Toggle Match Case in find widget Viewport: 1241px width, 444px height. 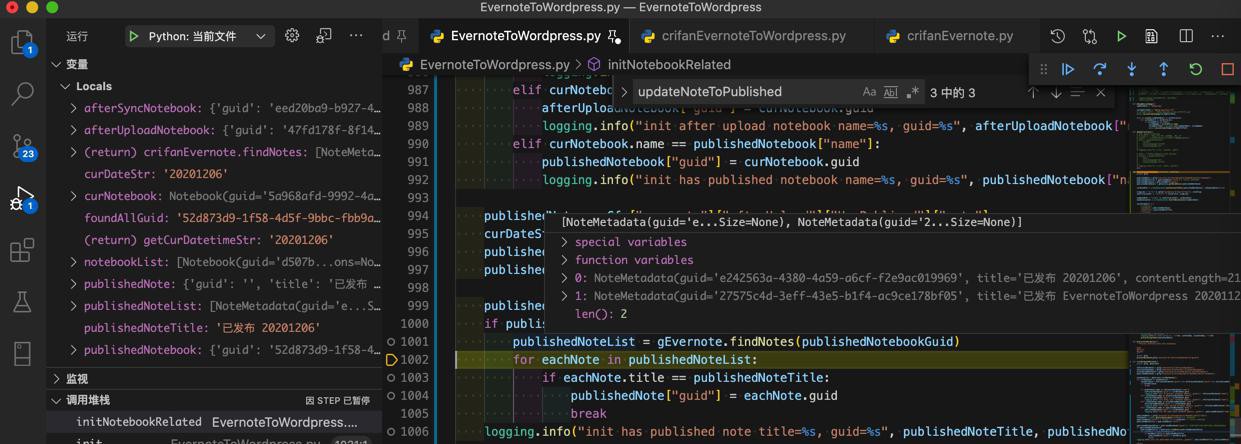pyautogui.click(x=869, y=92)
